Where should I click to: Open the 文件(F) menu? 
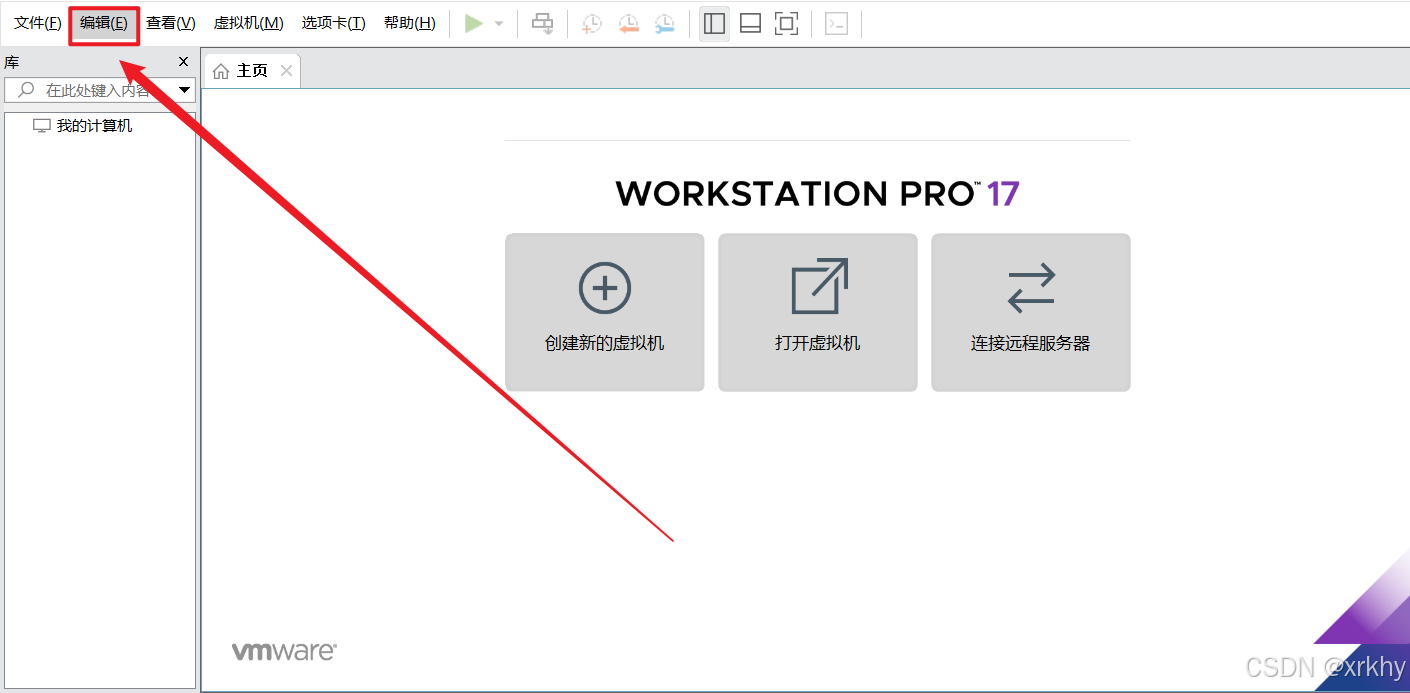click(38, 23)
